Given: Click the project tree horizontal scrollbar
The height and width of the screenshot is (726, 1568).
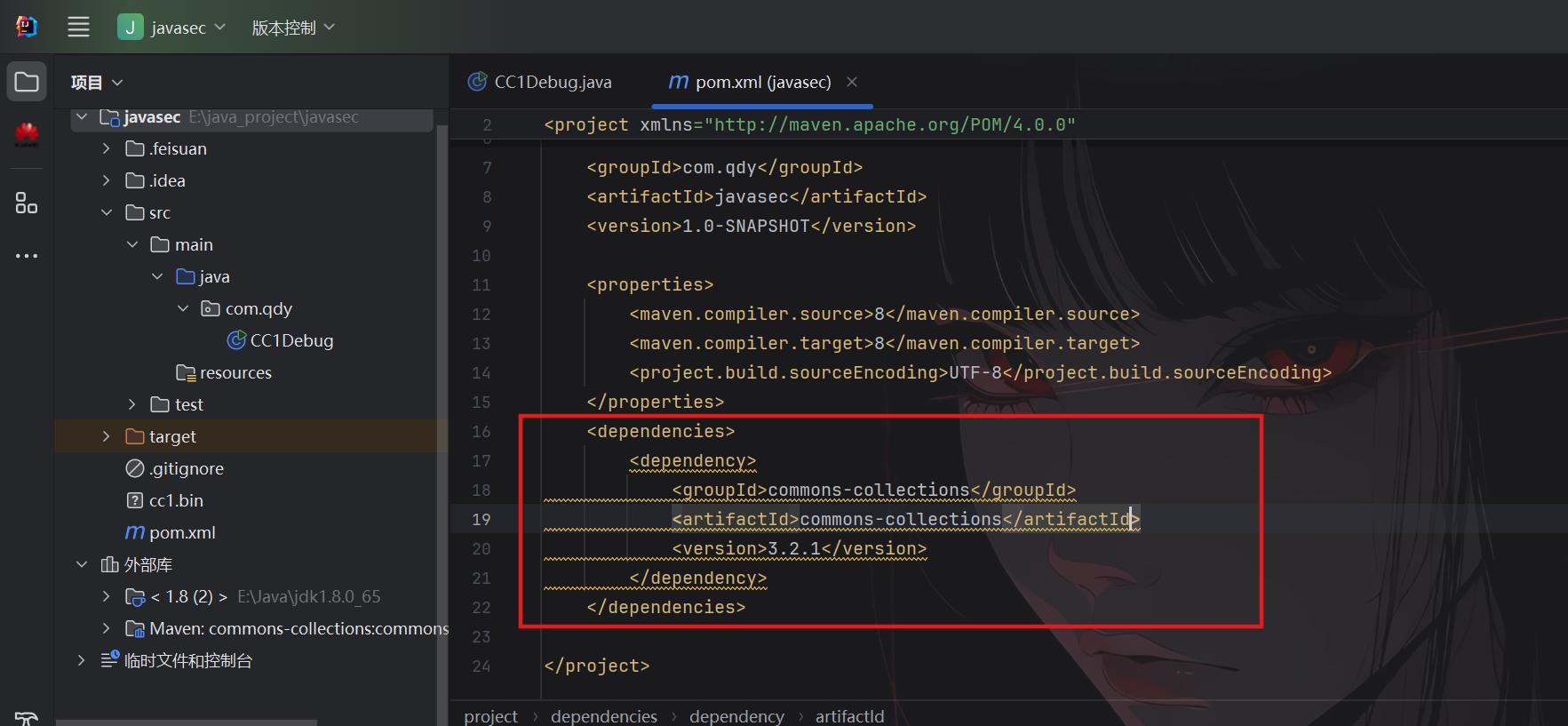Looking at the screenshot, I should 187,722.
